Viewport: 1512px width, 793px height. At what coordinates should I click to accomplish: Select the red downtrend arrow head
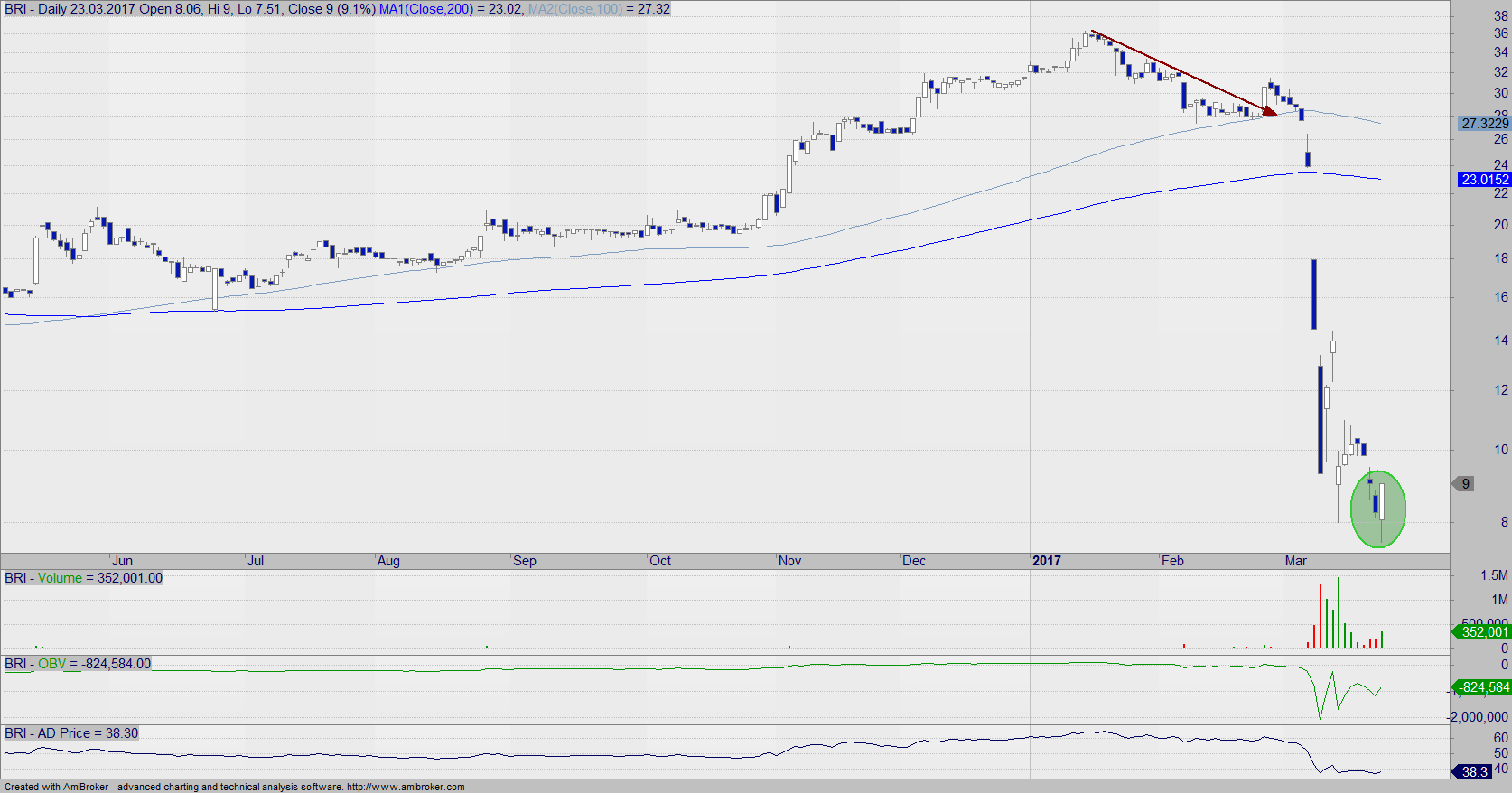click(1269, 111)
